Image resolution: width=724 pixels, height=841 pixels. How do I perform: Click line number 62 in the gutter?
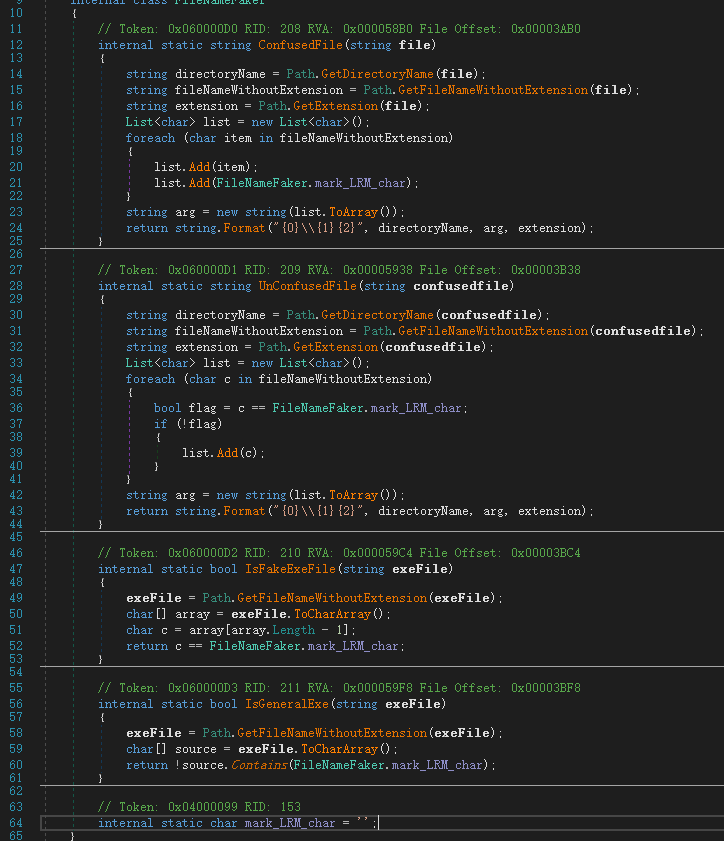[16, 791]
